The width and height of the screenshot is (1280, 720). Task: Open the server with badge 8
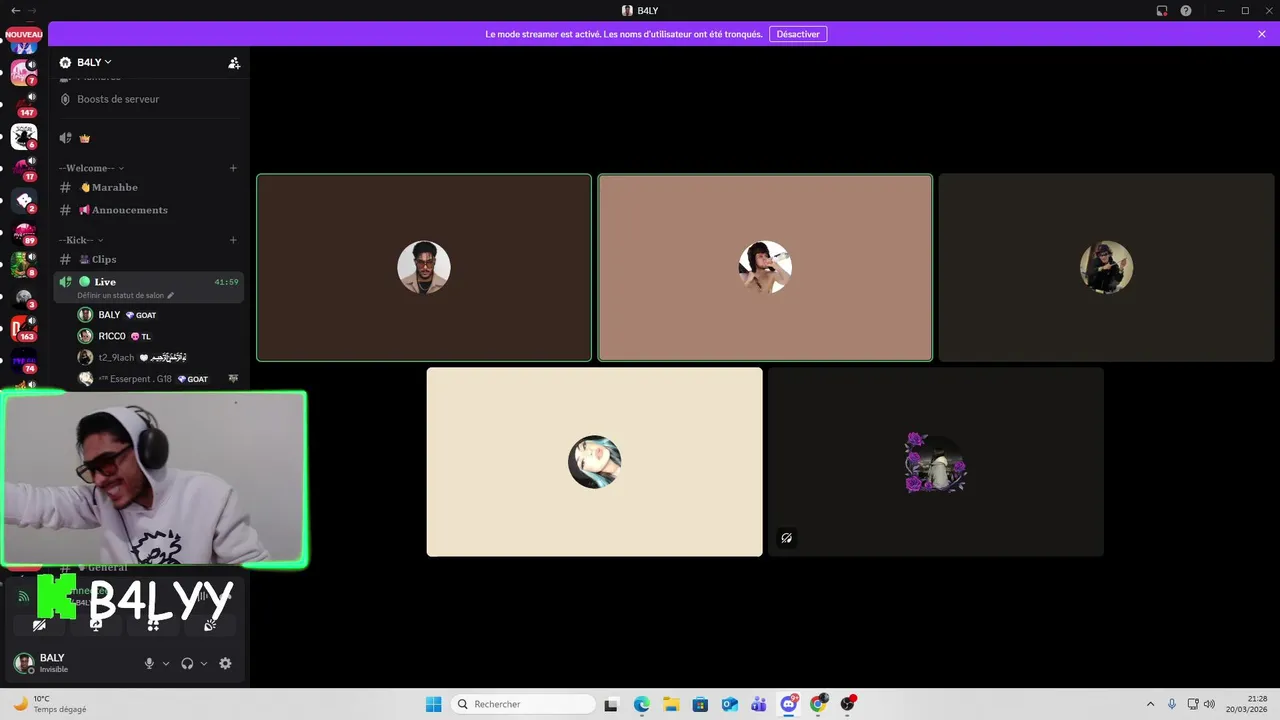24,265
